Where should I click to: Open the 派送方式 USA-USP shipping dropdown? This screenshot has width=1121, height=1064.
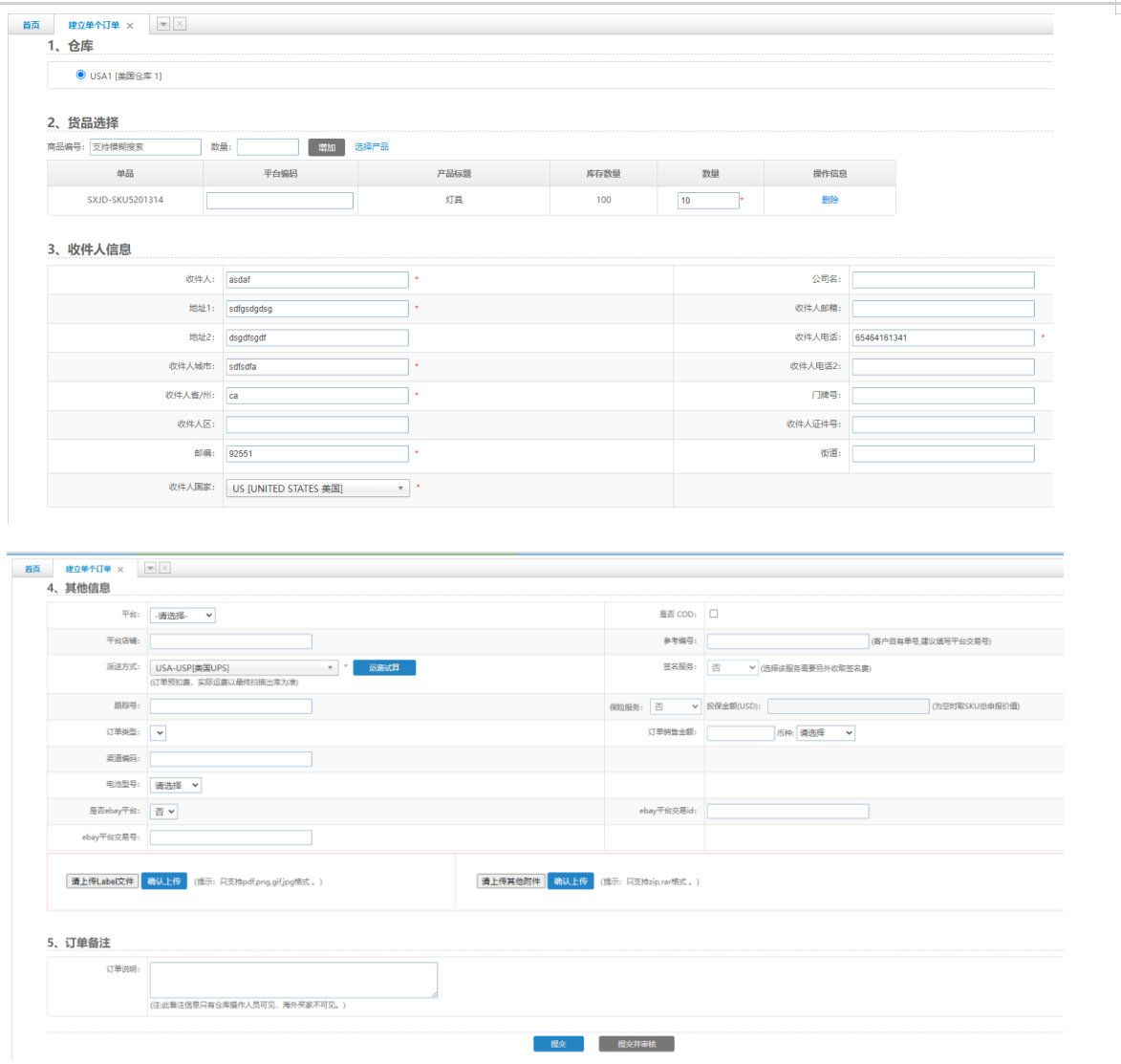[x=245, y=668]
